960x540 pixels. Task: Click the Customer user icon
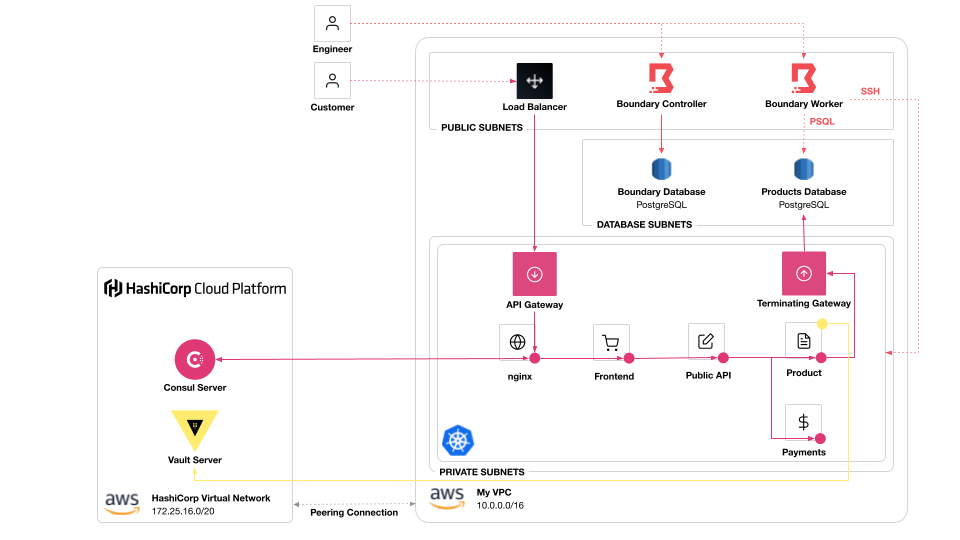point(332,80)
